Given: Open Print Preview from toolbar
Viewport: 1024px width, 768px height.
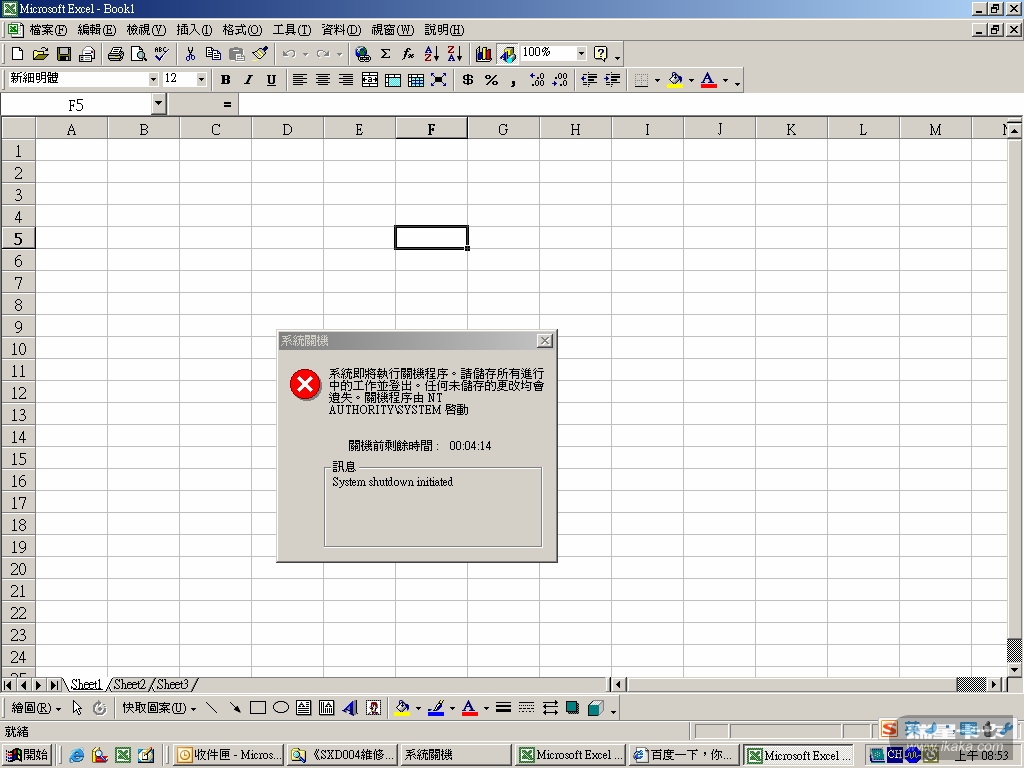Looking at the screenshot, I should click(138, 54).
